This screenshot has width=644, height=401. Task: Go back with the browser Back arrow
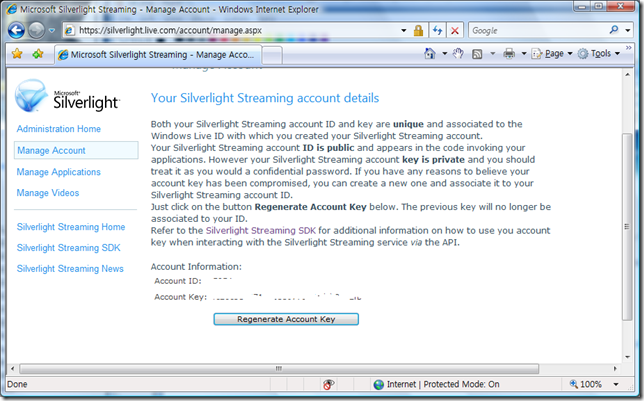(x=16, y=30)
